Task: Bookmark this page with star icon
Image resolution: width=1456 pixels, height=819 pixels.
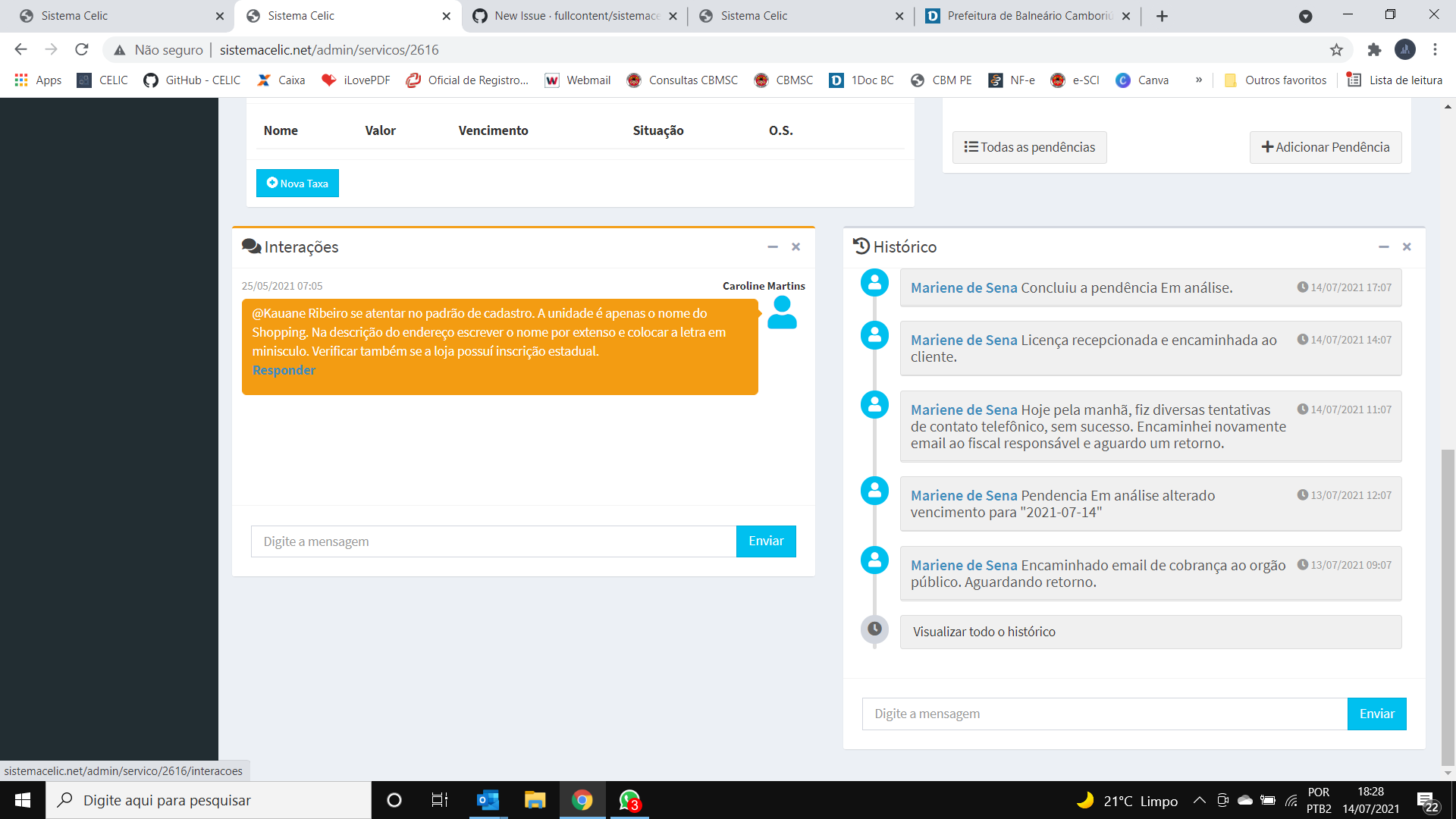Action: 1336,50
